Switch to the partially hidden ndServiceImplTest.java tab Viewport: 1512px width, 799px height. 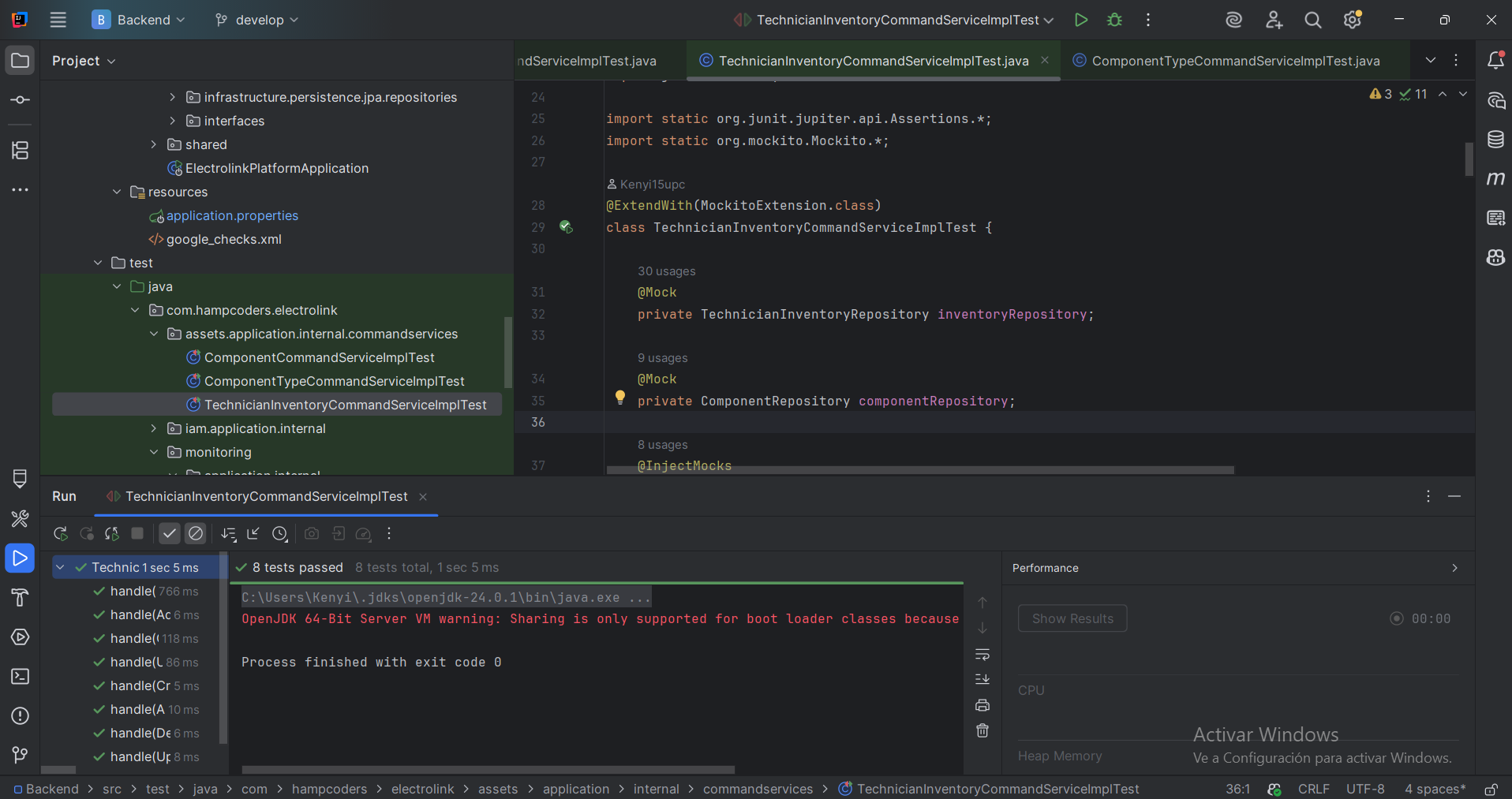pos(588,61)
